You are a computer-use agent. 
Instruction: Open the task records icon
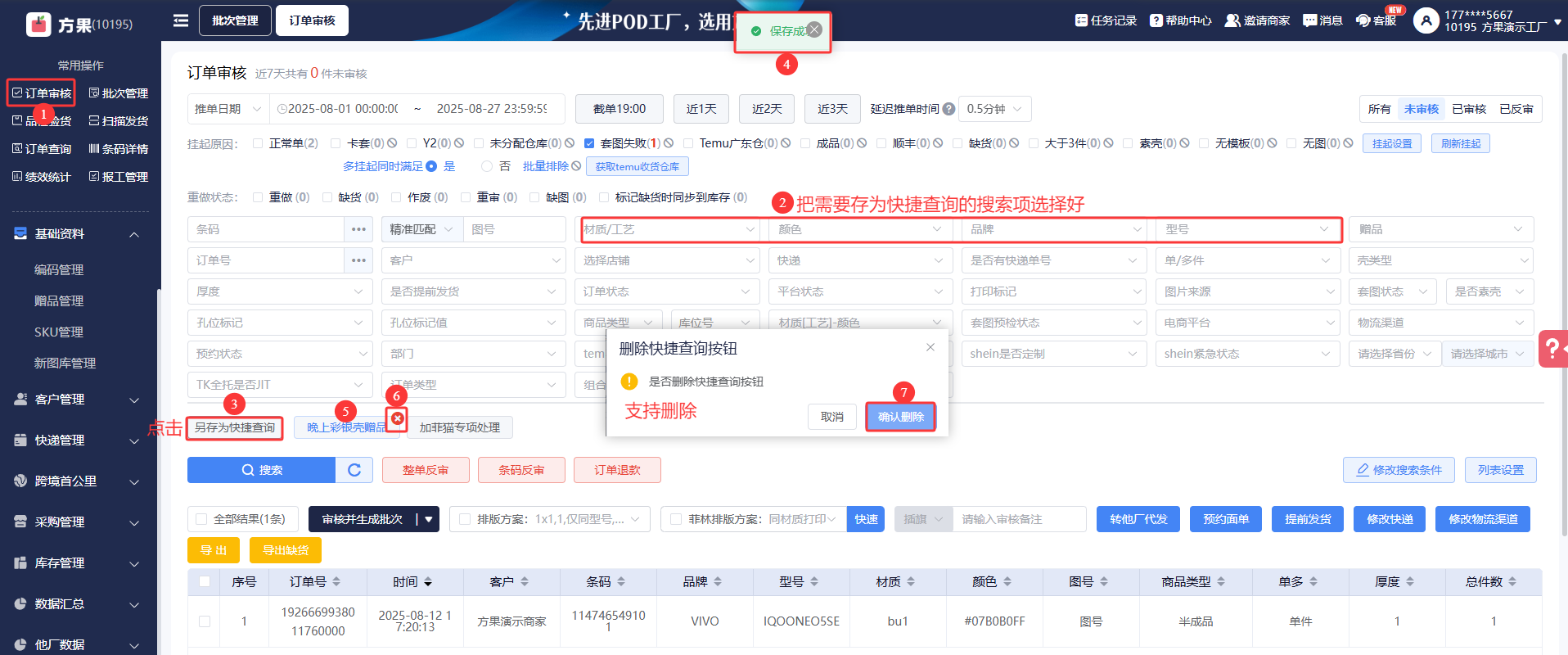click(1081, 20)
